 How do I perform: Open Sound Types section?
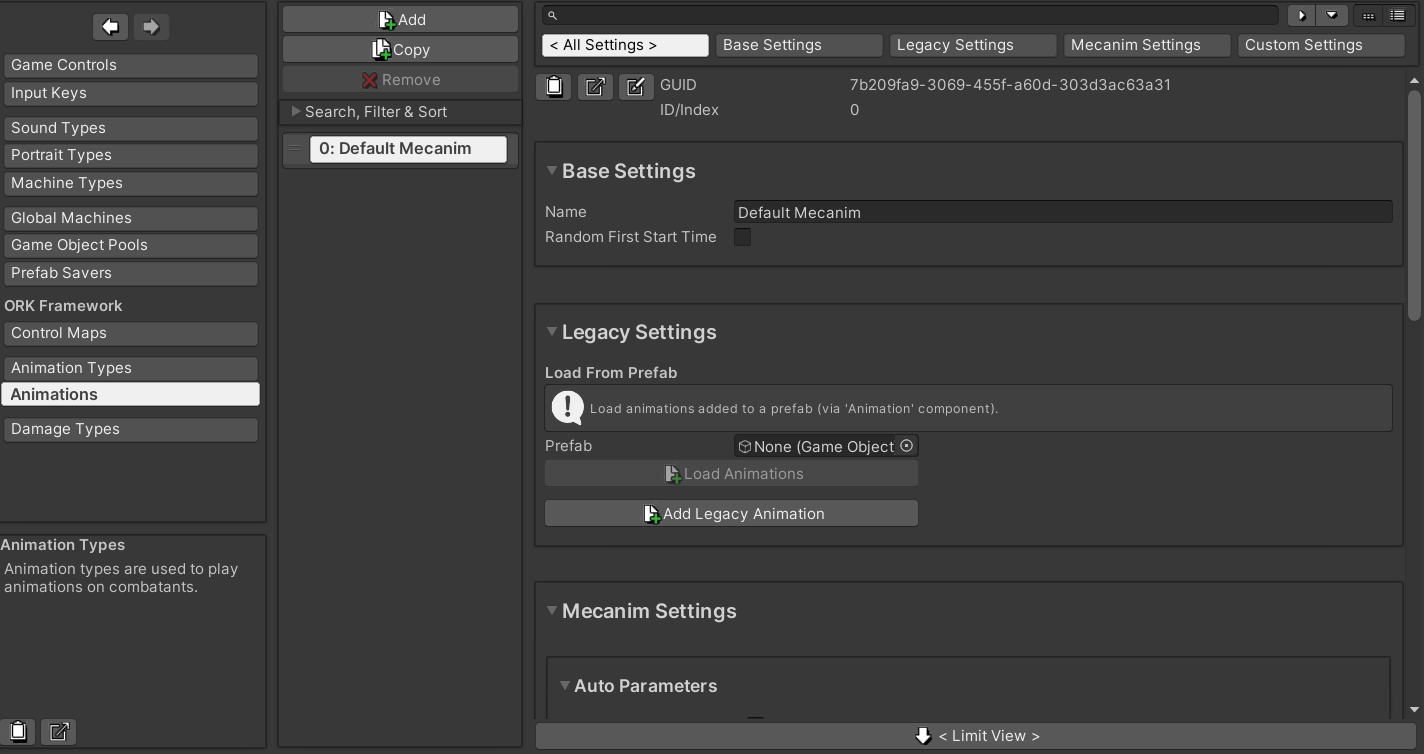130,128
